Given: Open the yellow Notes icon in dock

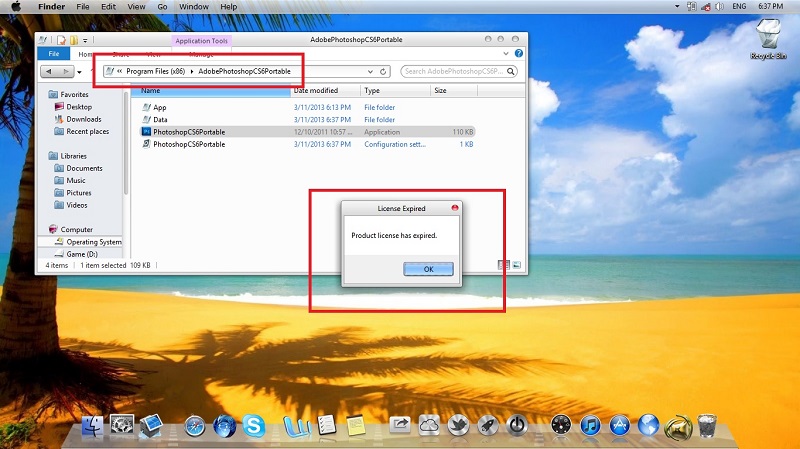Looking at the screenshot, I should 356,426.
